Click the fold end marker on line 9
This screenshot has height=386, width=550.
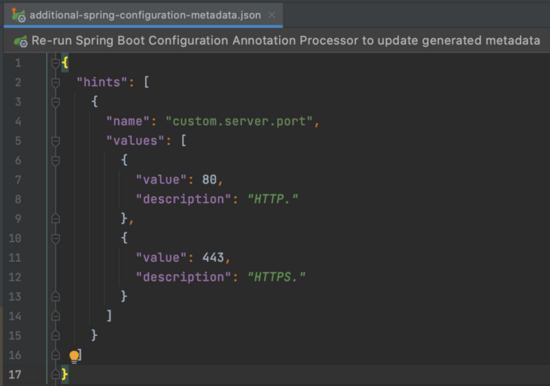[x=55, y=219]
